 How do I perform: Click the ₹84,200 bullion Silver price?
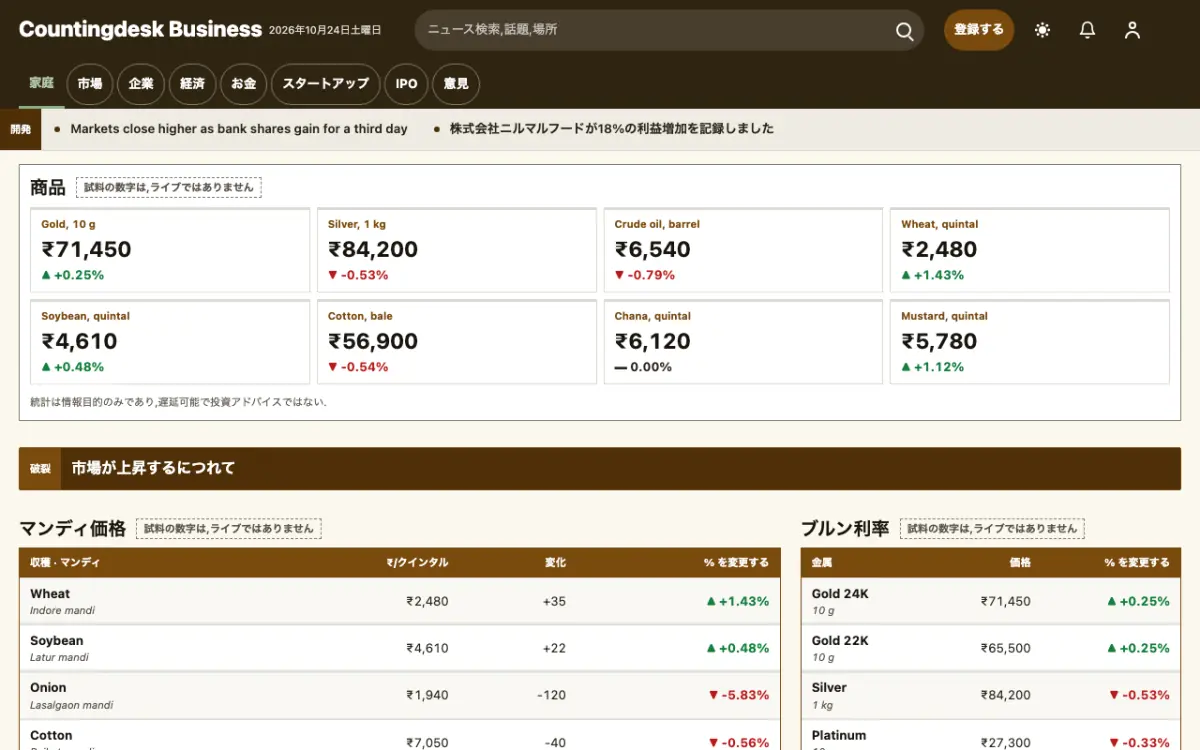click(1005, 695)
